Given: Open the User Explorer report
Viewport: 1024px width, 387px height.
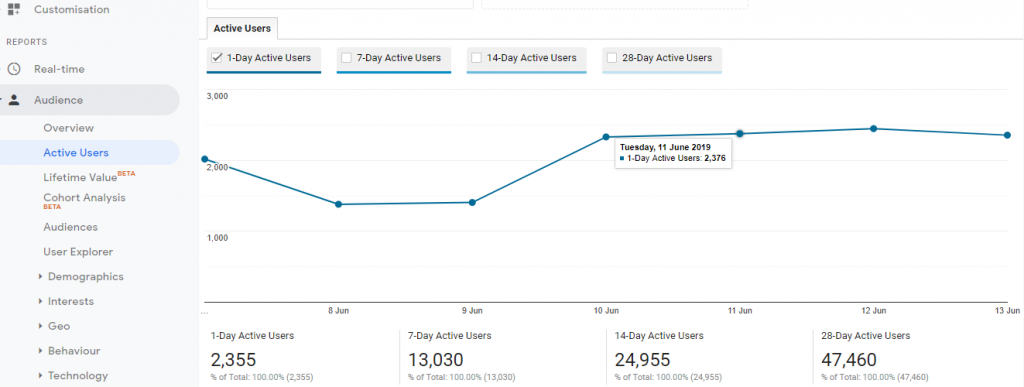Looking at the screenshot, I should coord(78,252).
